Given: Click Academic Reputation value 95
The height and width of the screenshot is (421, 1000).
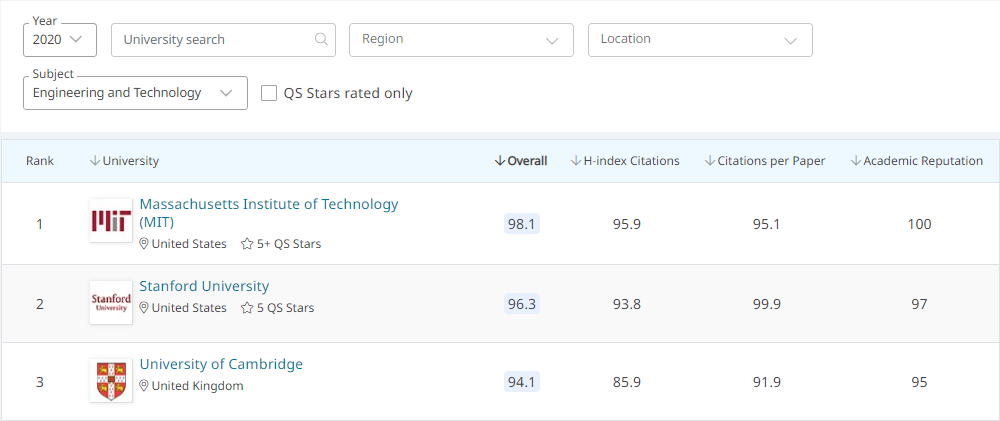Looking at the screenshot, I should pos(920,382).
